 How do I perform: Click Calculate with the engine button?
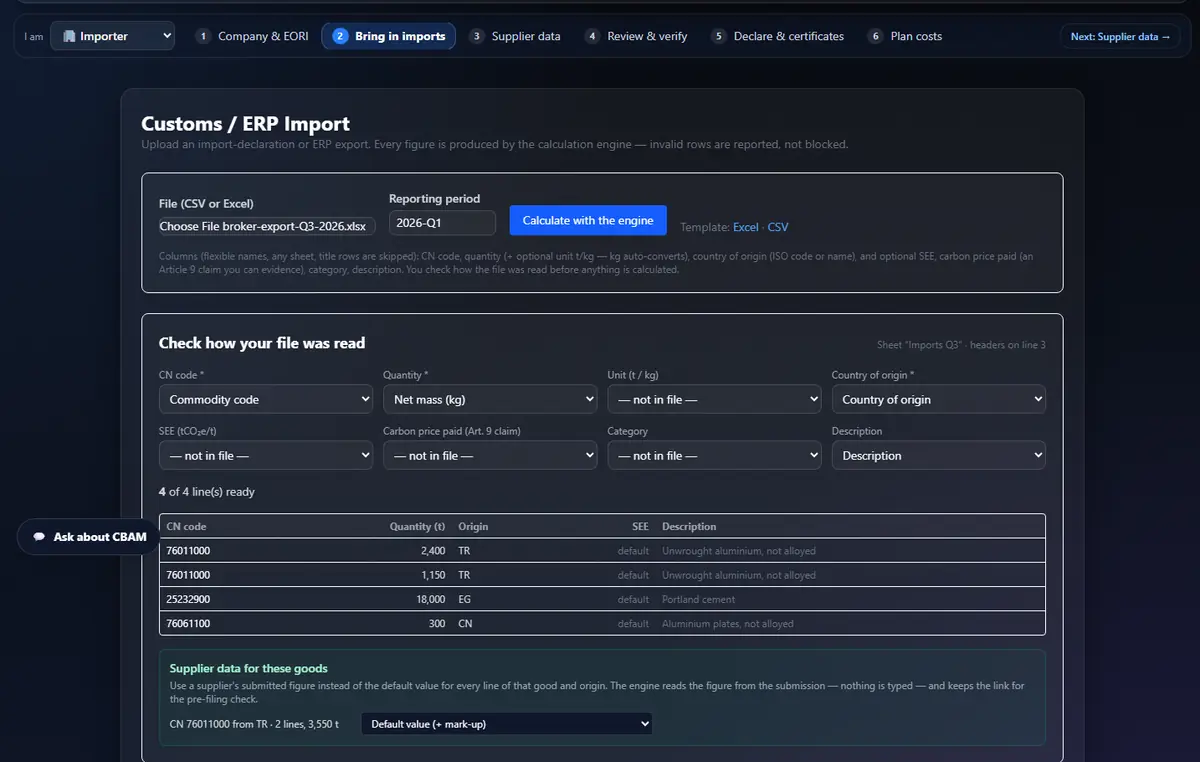click(x=588, y=220)
